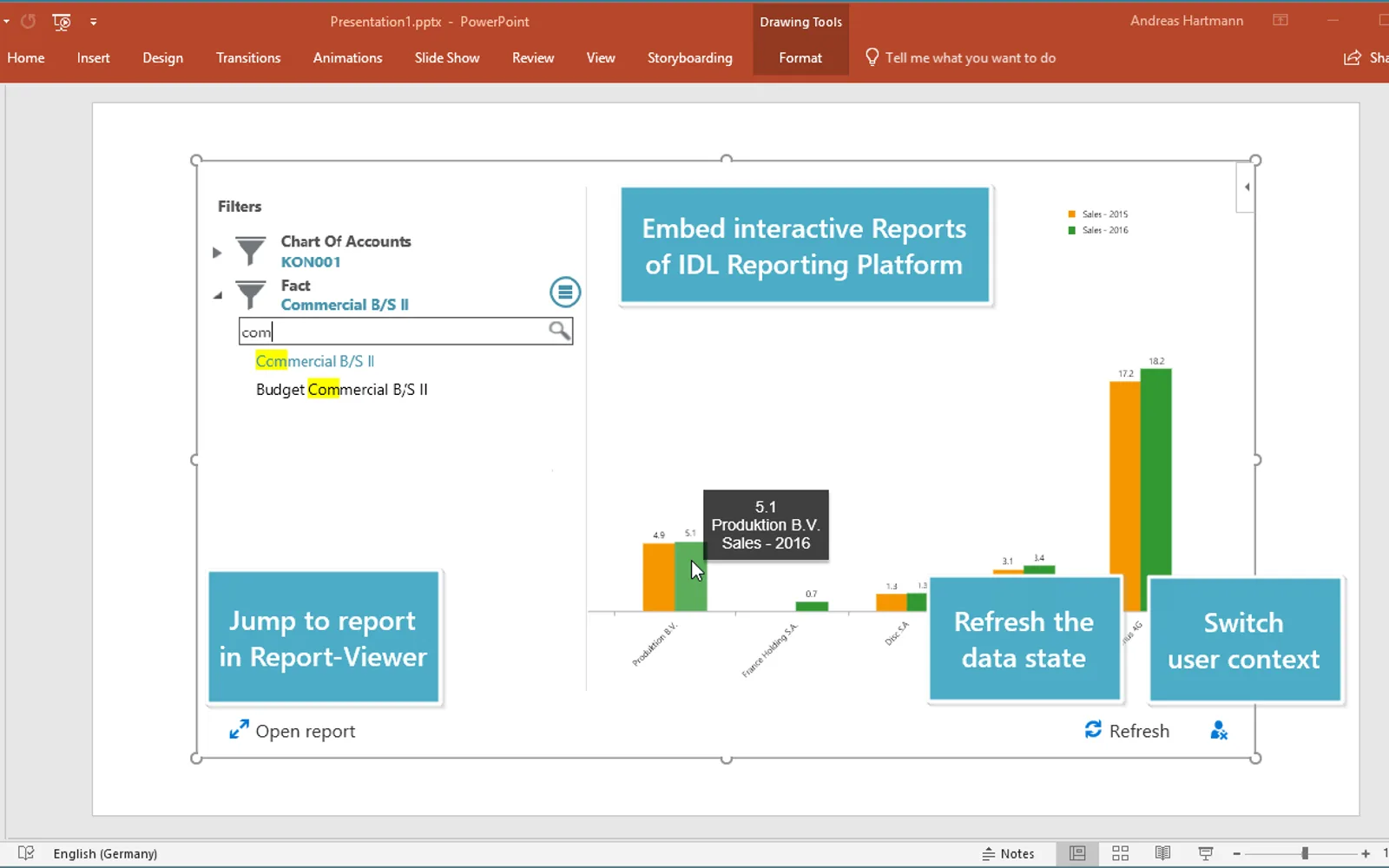Switch to Normal view icon
Screen dimensions: 1389x868
(1077, 853)
